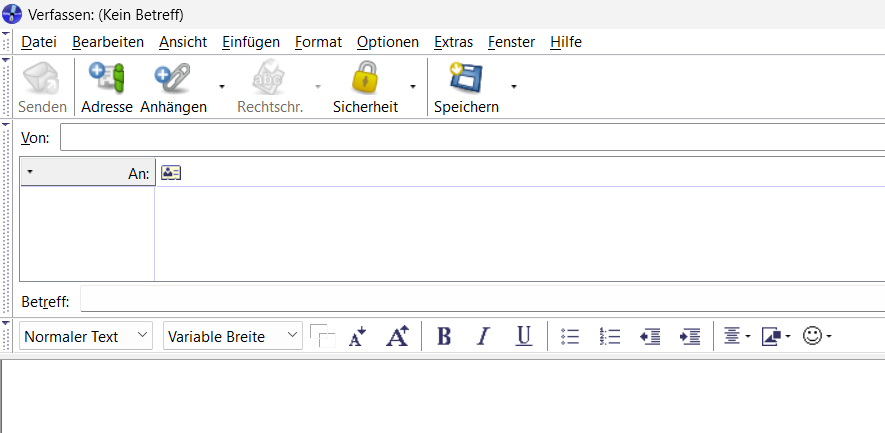Screen dimensions: 885x433
Task: Apply italic formatting
Action: [x=483, y=336]
